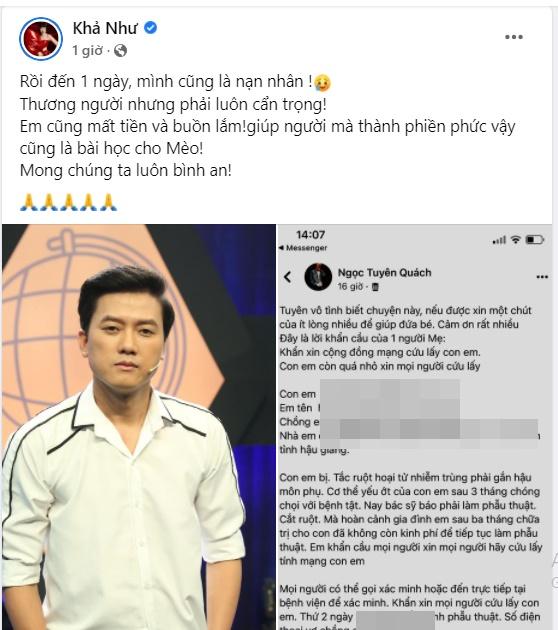The height and width of the screenshot is (630, 558).
Task: Open the photo of man in white shirt
Action: [139, 427]
